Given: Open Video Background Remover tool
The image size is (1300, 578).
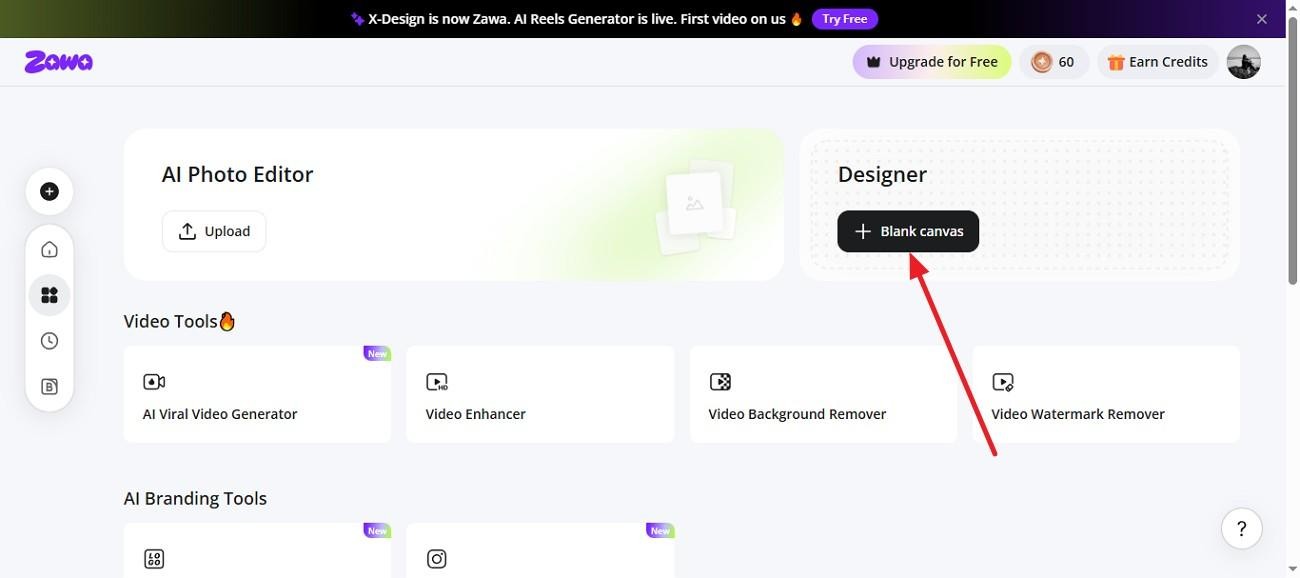Looking at the screenshot, I should click(823, 394).
